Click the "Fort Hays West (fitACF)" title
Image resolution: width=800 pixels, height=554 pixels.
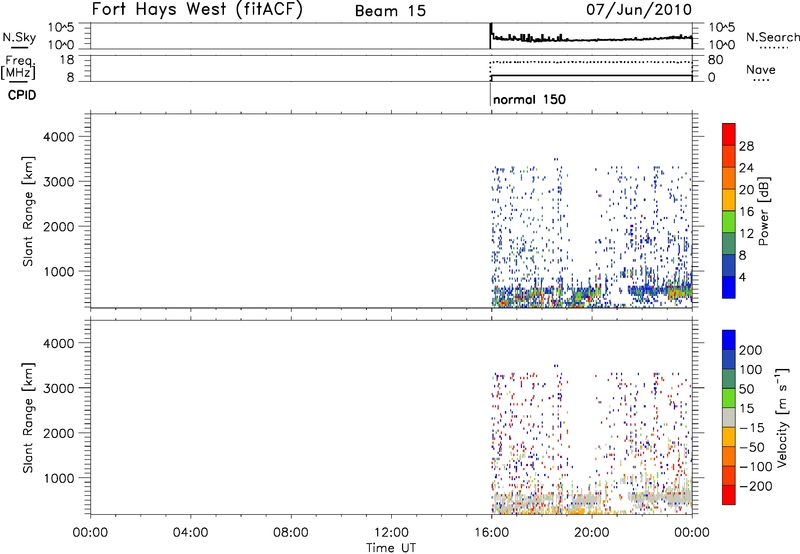pyautogui.click(x=197, y=10)
